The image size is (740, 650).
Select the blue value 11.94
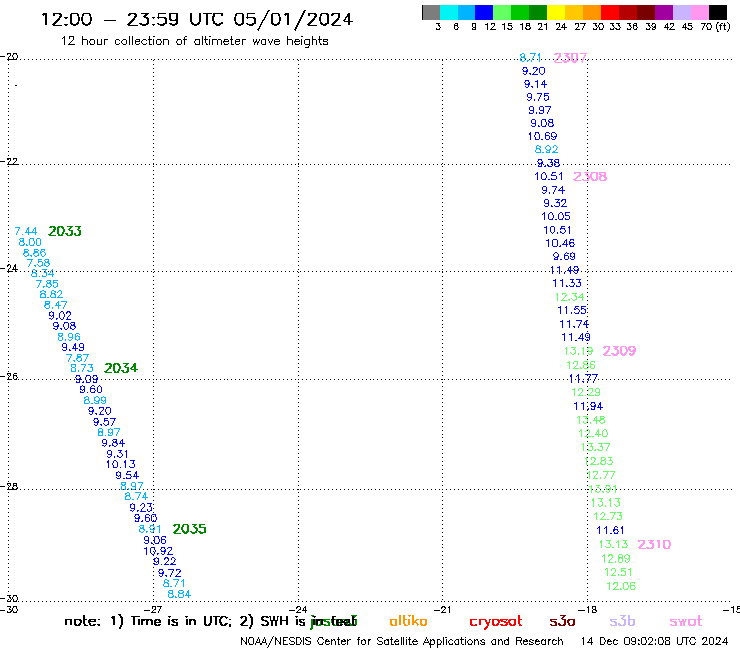click(588, 406)
